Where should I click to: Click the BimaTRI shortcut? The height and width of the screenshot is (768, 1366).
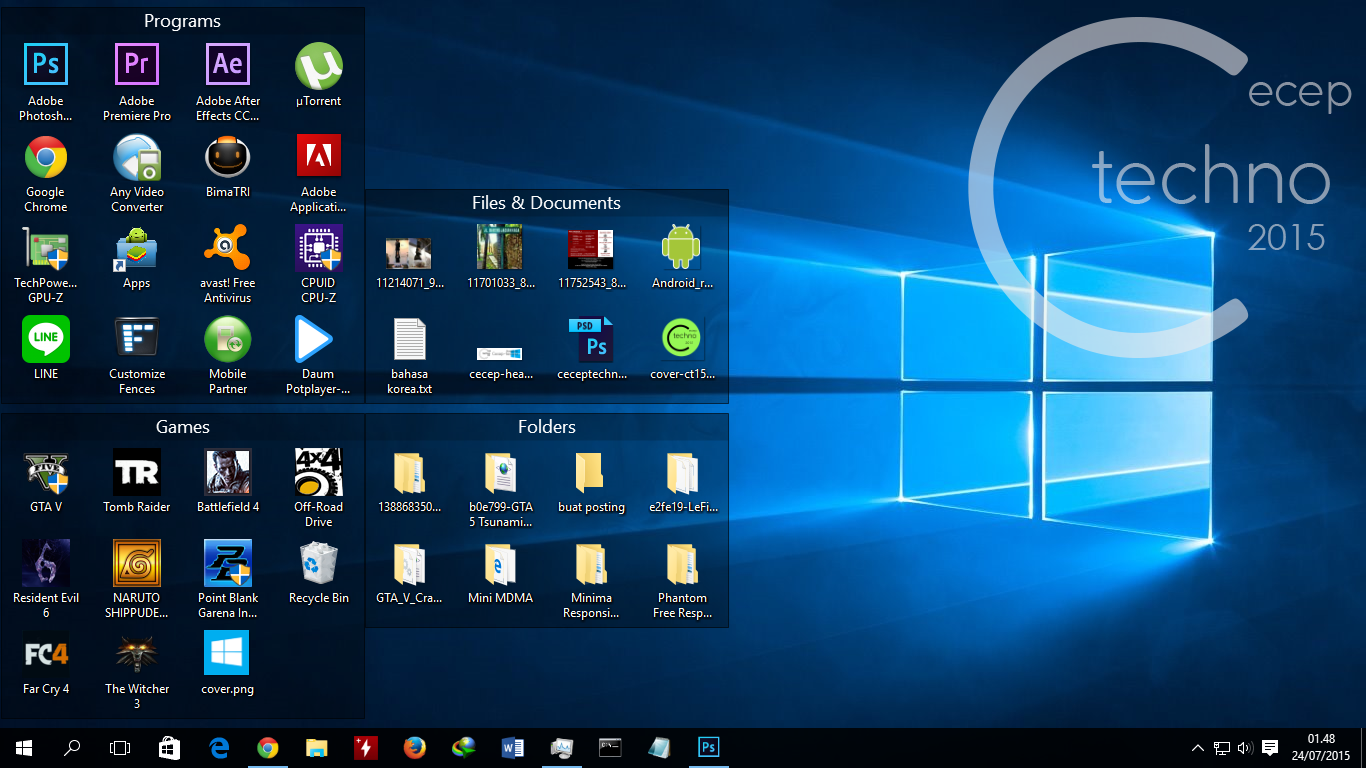coord(228,157)
